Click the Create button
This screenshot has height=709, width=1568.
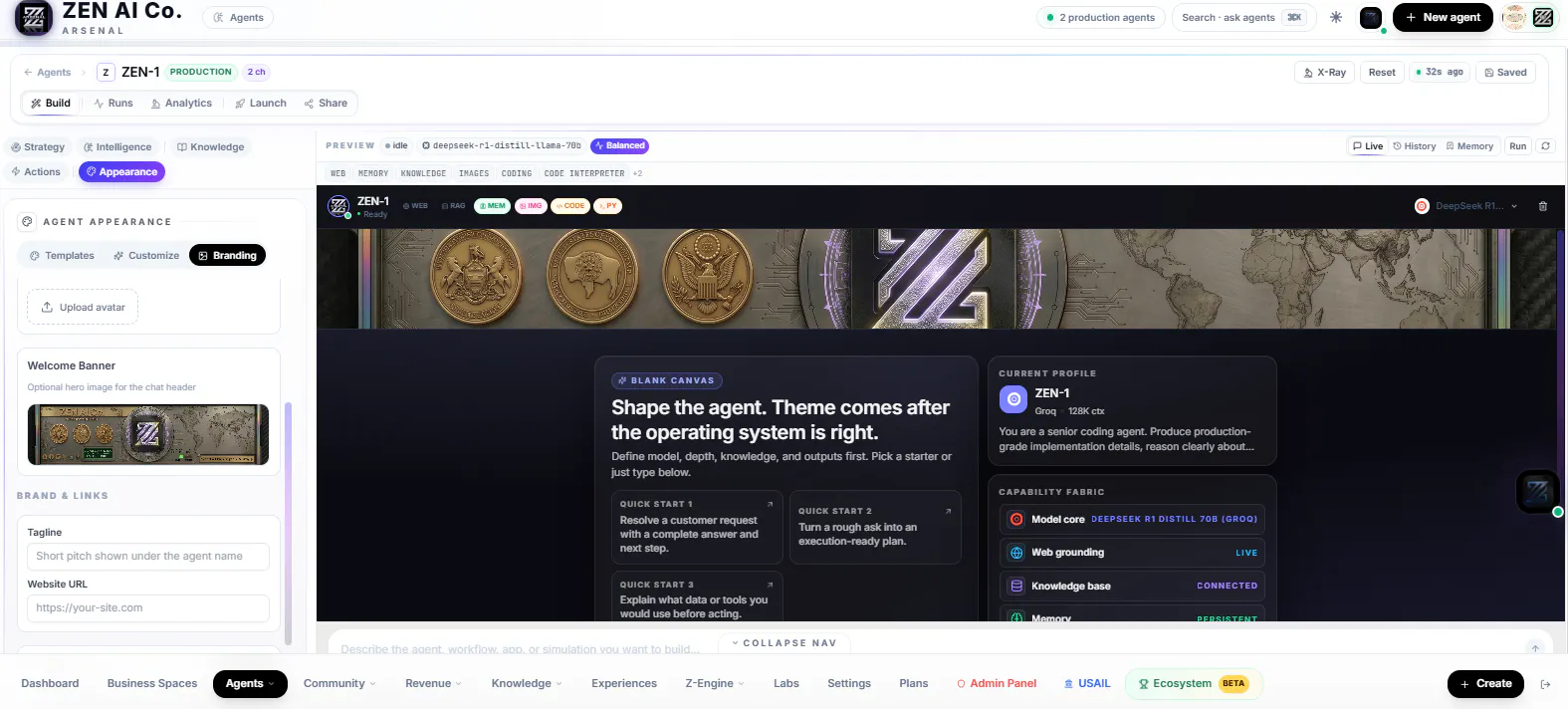point(1485,684)
